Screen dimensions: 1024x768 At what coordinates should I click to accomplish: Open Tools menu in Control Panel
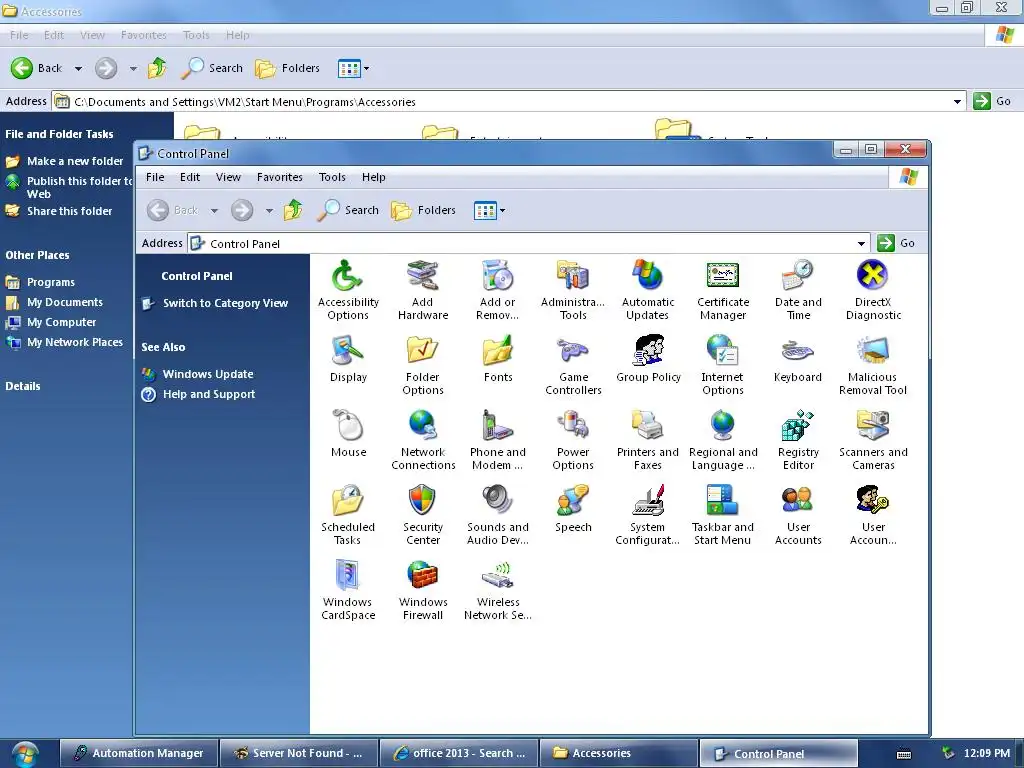point(332,177)
